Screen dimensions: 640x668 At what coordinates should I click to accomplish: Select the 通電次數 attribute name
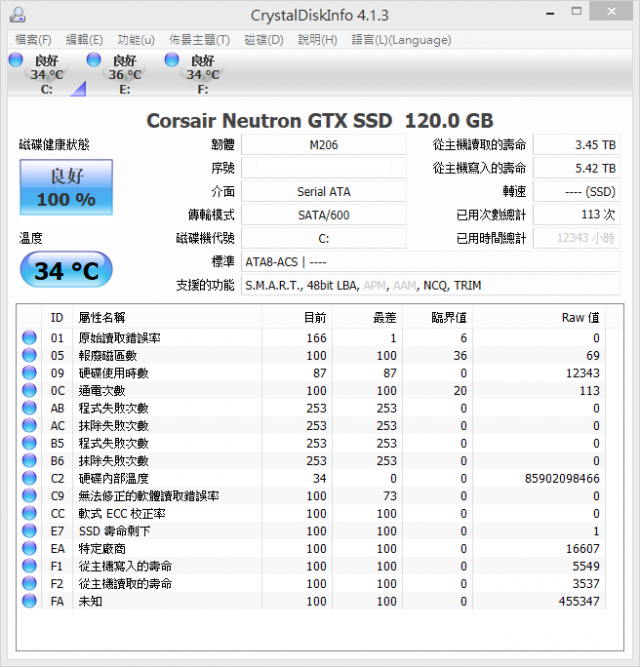102,391
